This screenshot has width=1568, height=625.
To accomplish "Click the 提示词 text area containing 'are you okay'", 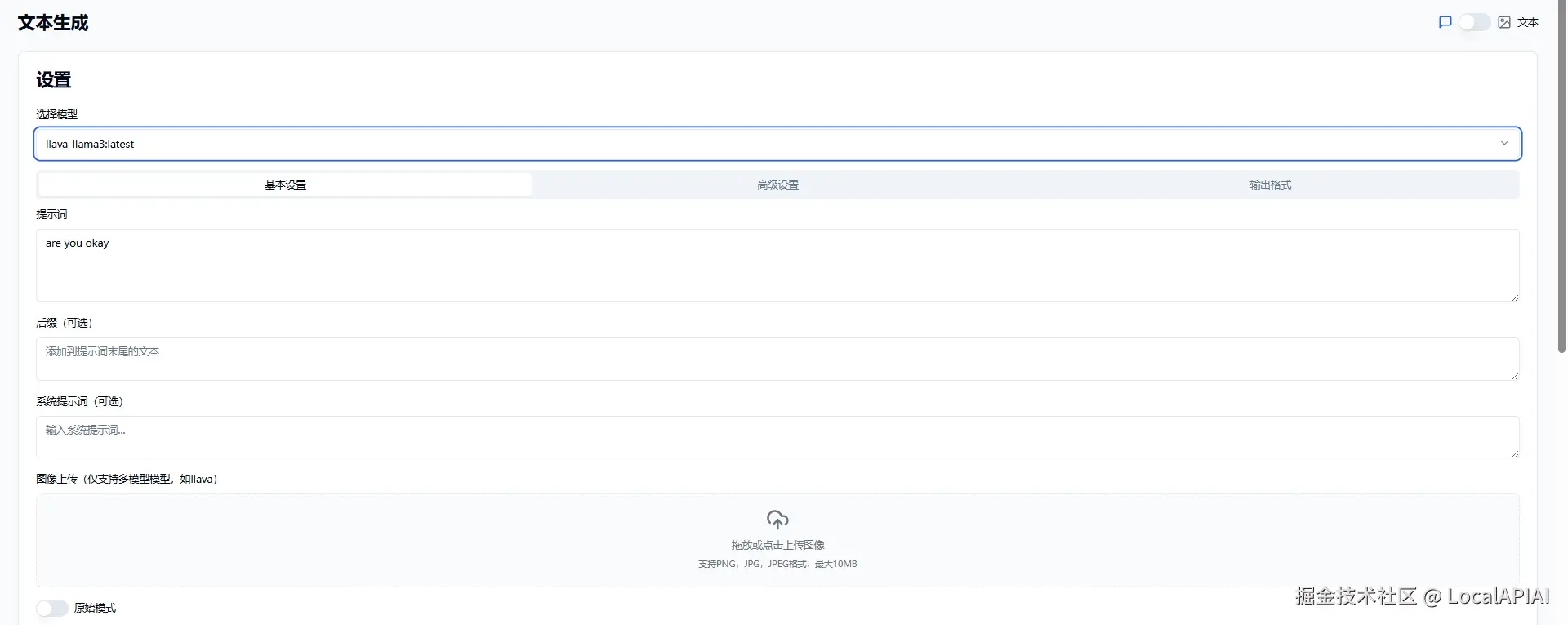I will click(x=777, y=266).
